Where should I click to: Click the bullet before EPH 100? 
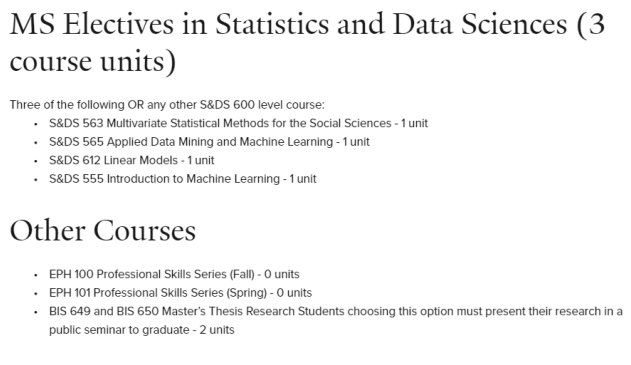(36, 275)
